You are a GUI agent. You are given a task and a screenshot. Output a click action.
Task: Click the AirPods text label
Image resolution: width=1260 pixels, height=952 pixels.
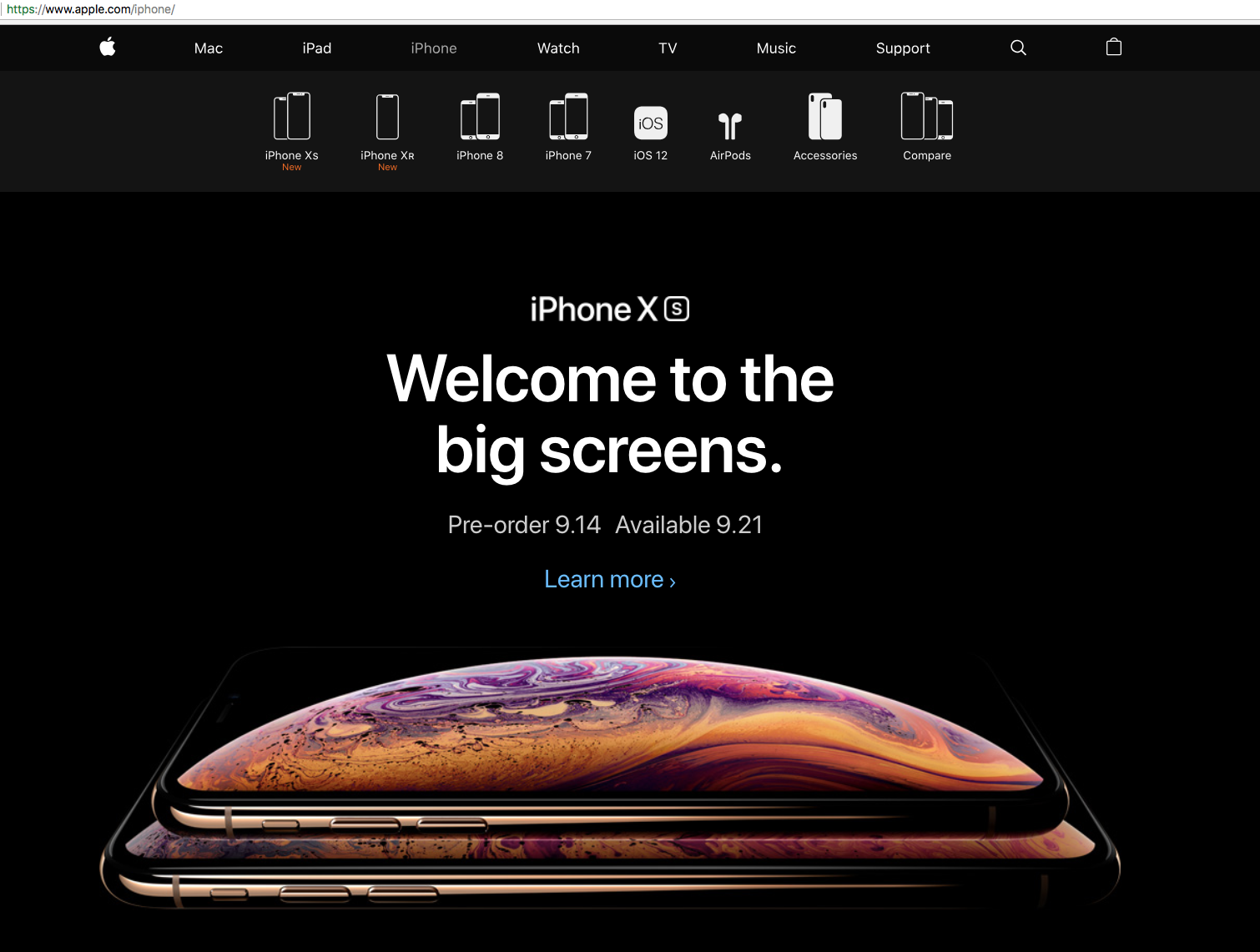pyautogui.click(x=730, y=155)
